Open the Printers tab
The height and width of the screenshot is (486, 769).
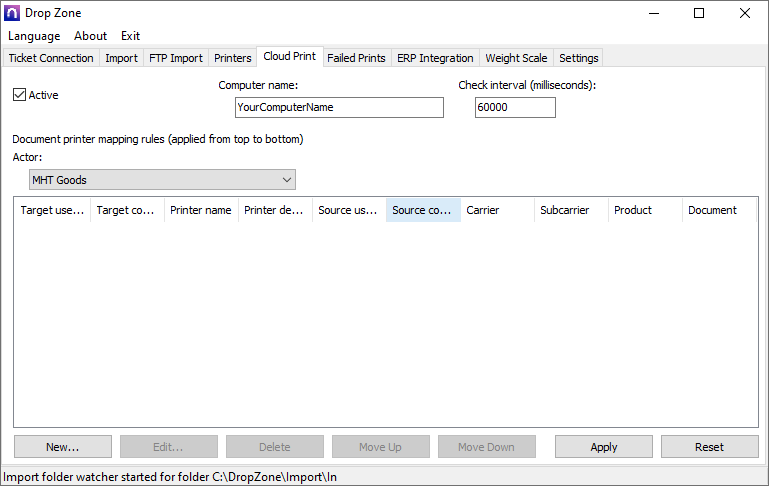233,58
